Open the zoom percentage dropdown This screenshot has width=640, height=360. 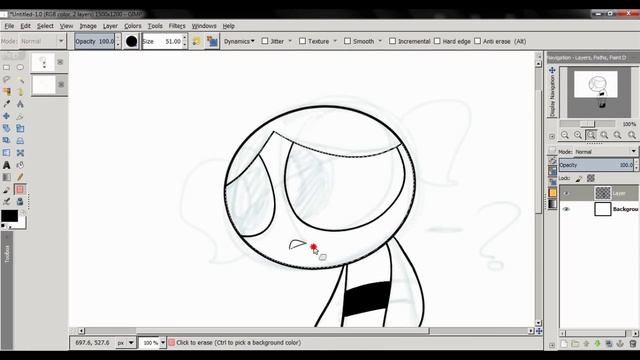tap(163, 343)
